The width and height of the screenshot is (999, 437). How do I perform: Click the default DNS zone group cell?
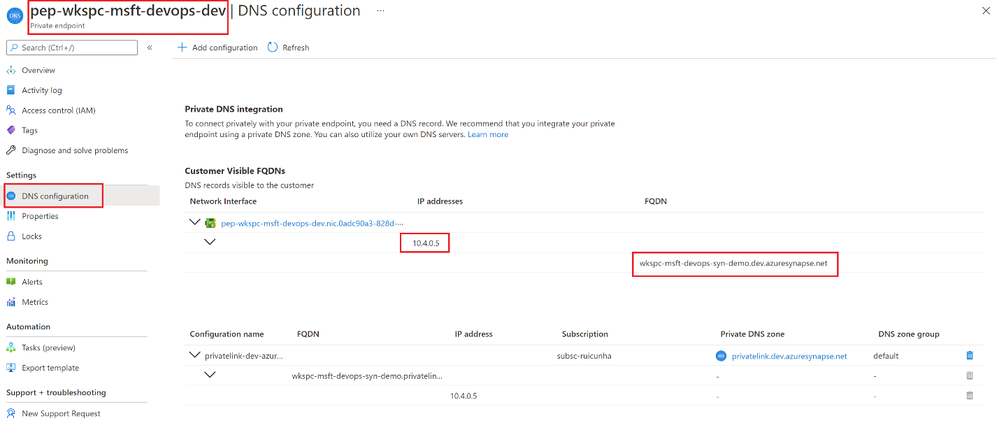pyautogui.click(x=886, y=356)
